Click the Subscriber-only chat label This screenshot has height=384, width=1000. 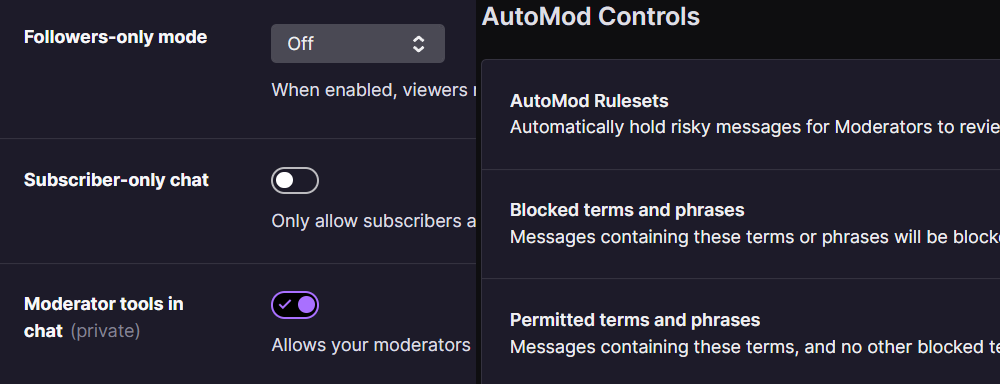116,180
